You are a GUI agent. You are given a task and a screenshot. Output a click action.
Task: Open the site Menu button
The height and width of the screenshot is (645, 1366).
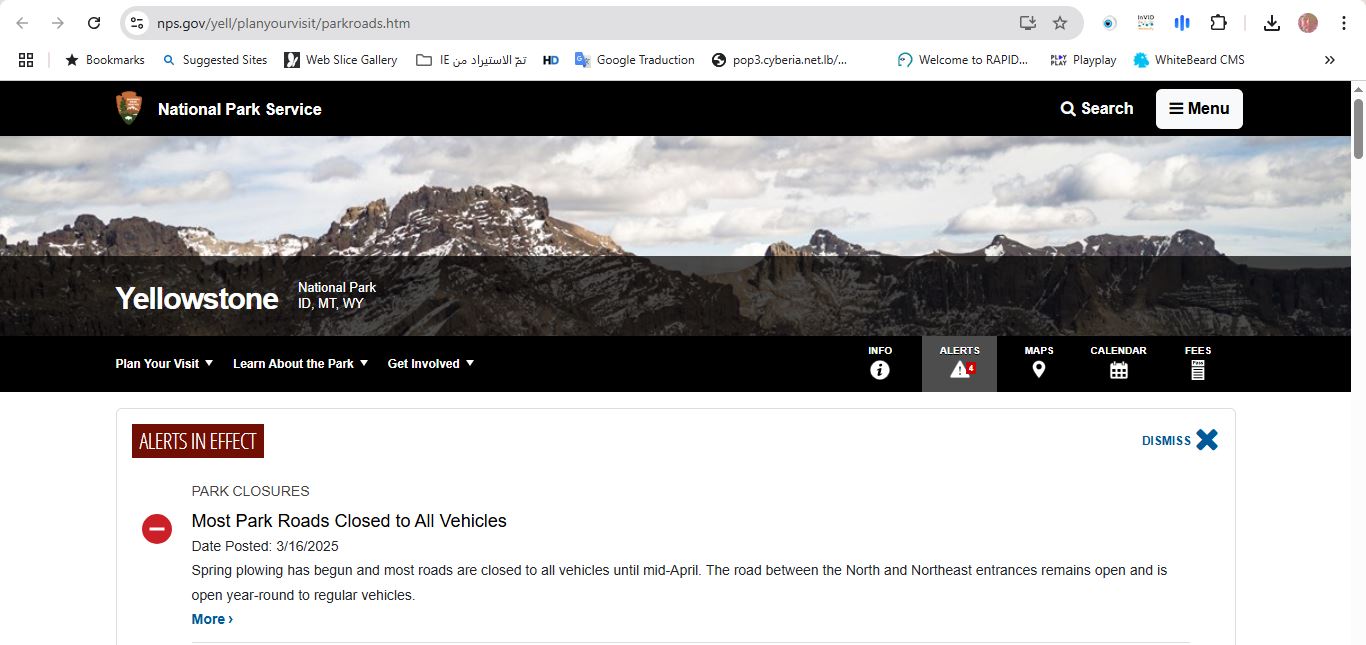1199,109
